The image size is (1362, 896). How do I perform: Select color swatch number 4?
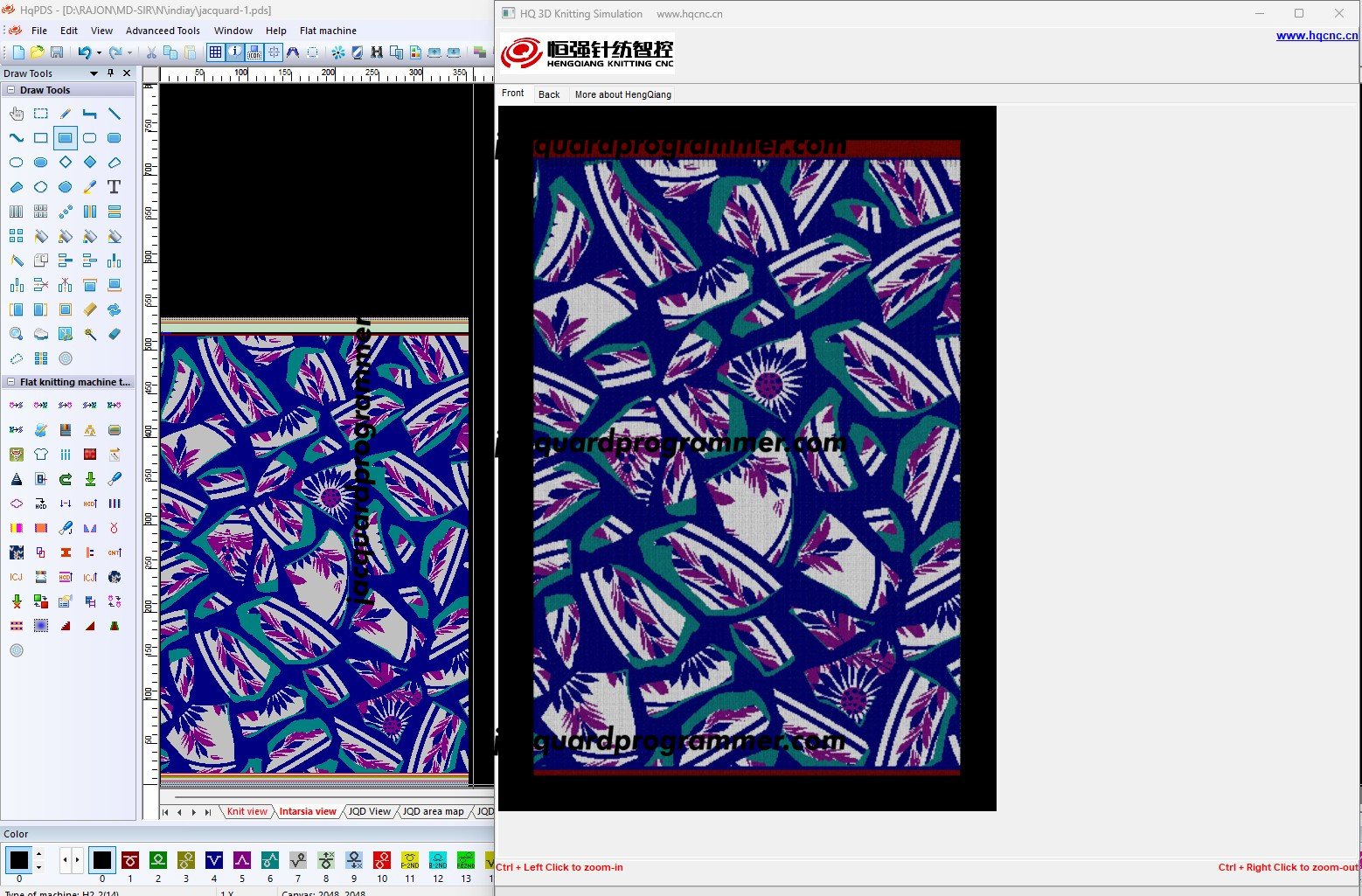[x=214, y=860]
